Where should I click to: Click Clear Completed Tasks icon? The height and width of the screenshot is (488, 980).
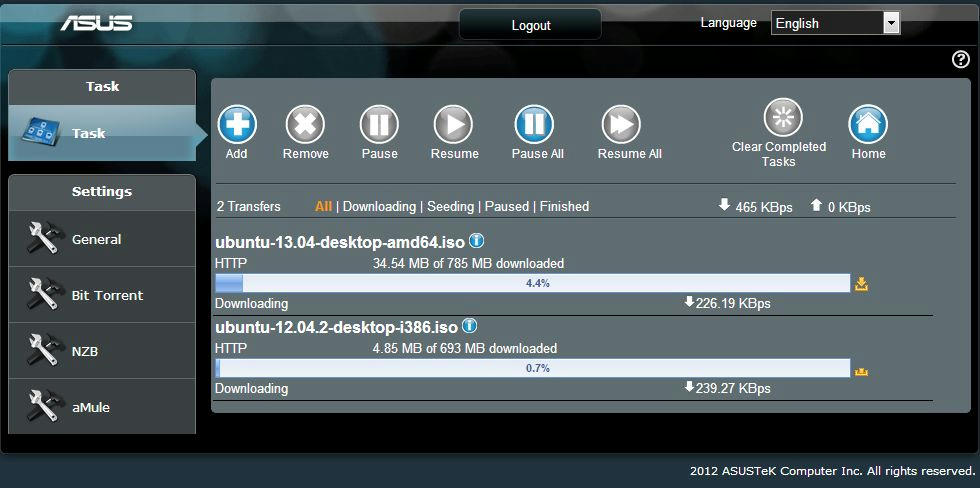point(782,117)
